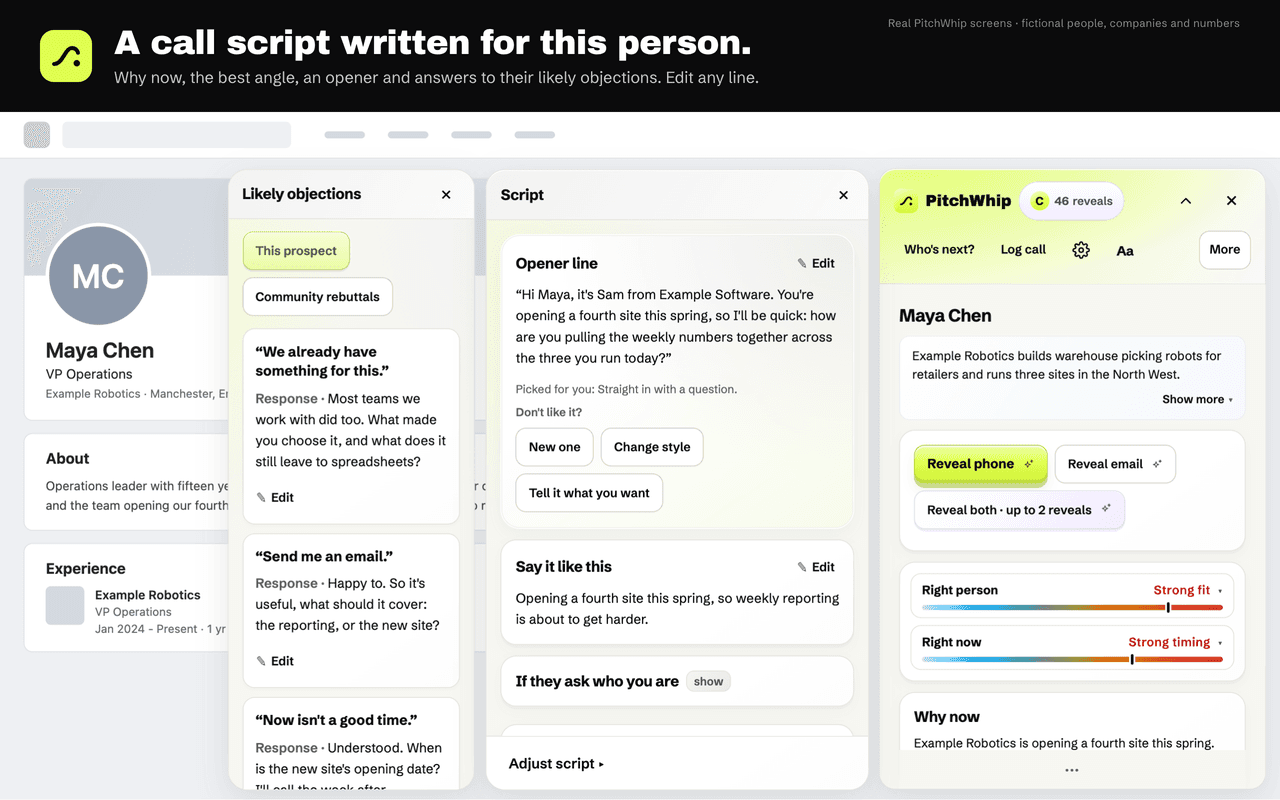Show the 'If they ask who you are' answer

click(x=709, y=682)
